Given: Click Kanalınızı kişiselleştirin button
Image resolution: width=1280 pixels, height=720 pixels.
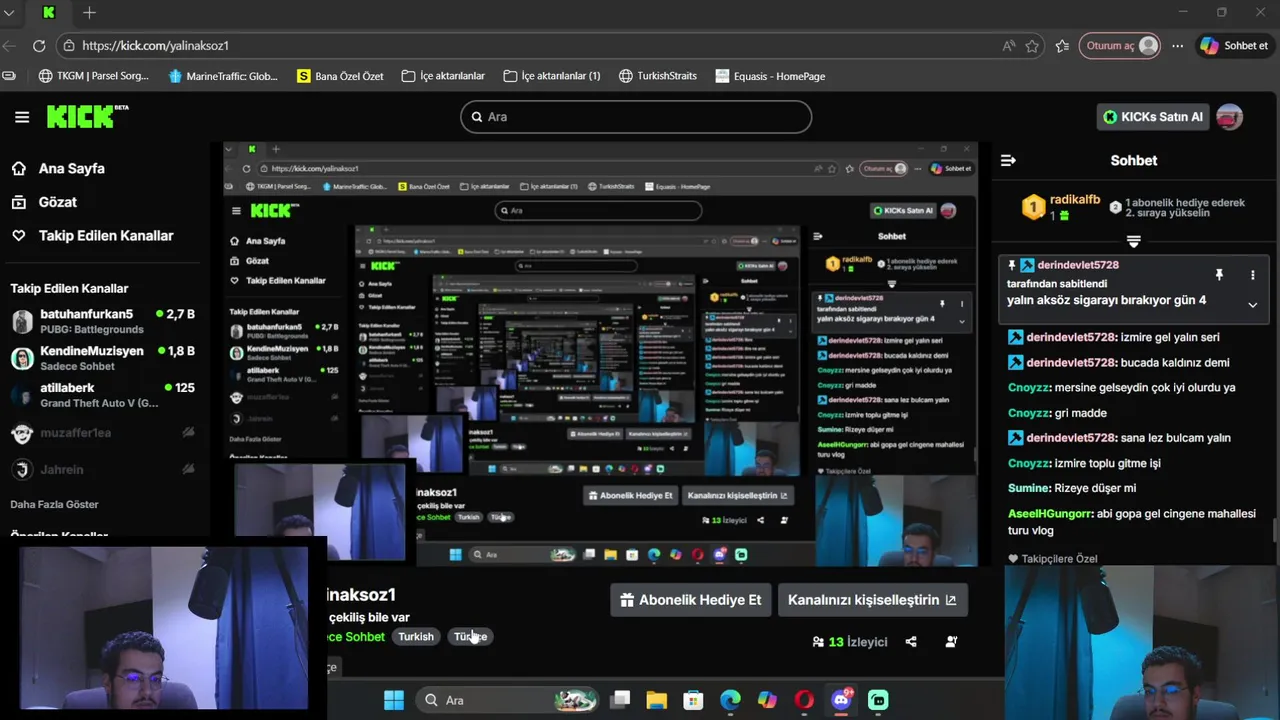Looking at the screenshot, I should (x=872, y=600).
